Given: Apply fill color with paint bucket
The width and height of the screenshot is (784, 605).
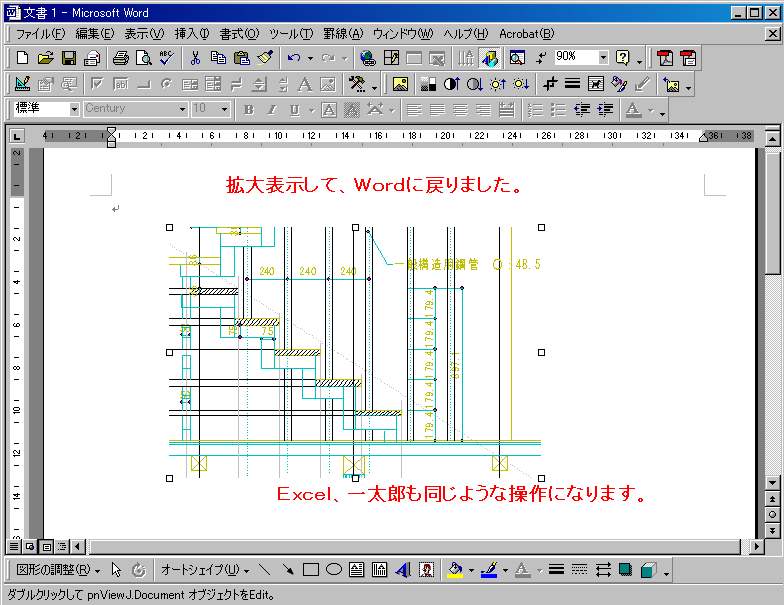Looking at the screenshot, I should (x=456, y=570).
